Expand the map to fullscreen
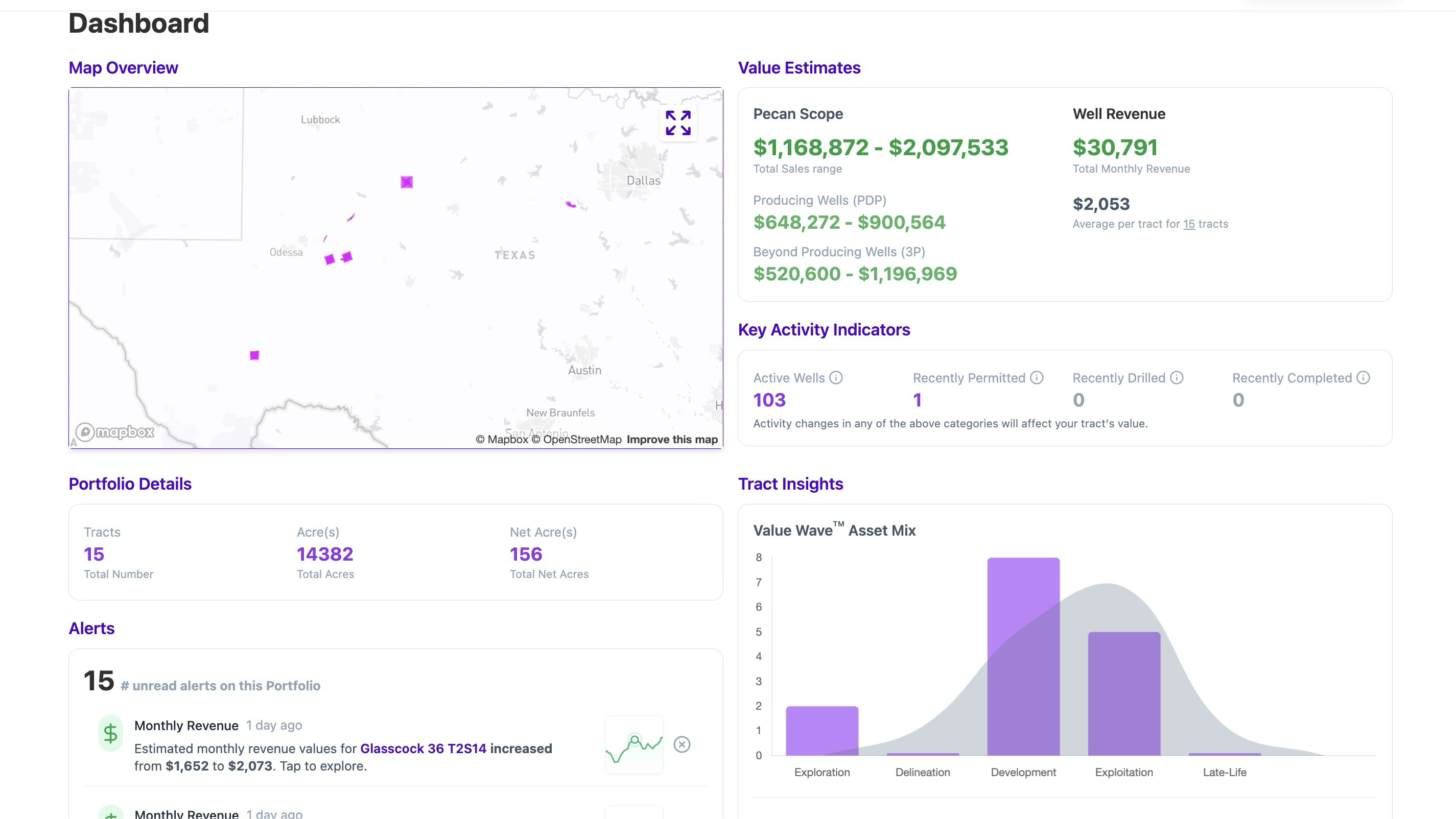Image resolution: width=1456 pixels, height=819 pixels. tap(678, 123)
